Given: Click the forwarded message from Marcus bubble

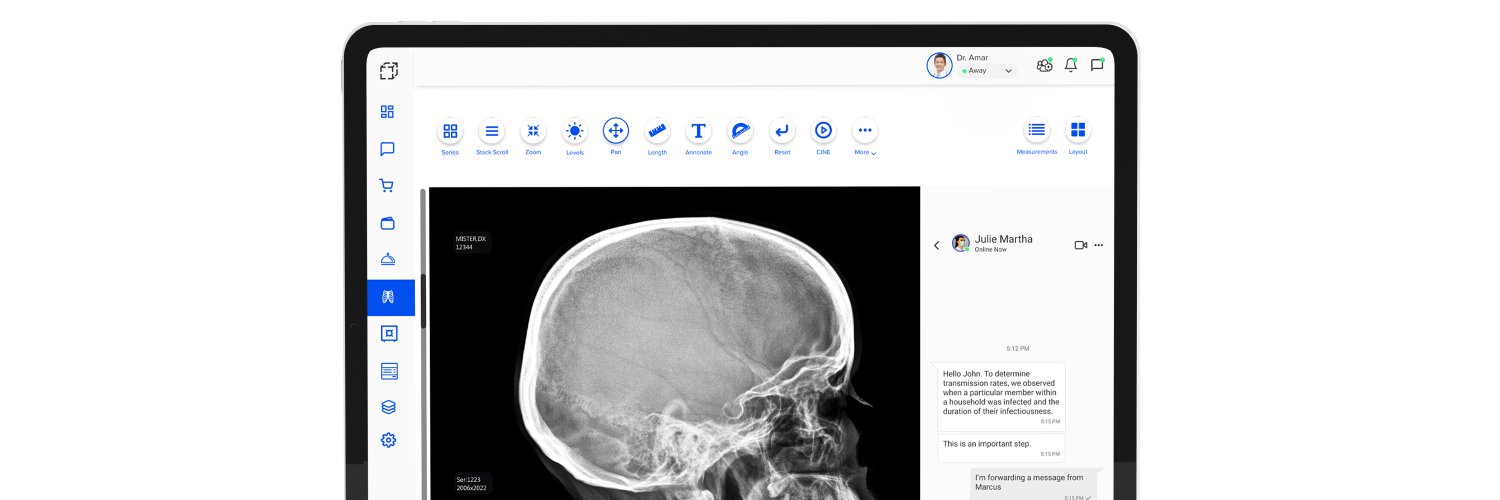Looking at the screenshot, I should pos(1035,485).
